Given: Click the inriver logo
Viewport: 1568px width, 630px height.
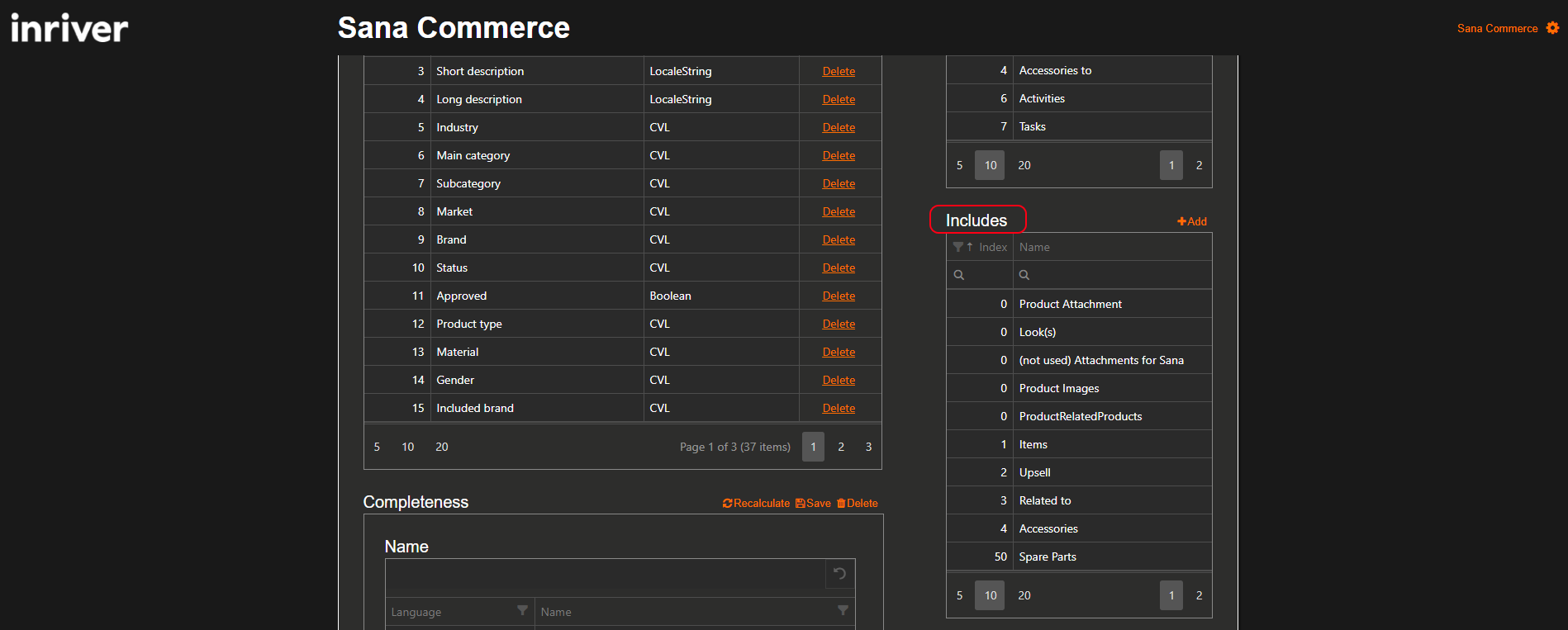Looking at the screenshot, I should pos(69,28).
